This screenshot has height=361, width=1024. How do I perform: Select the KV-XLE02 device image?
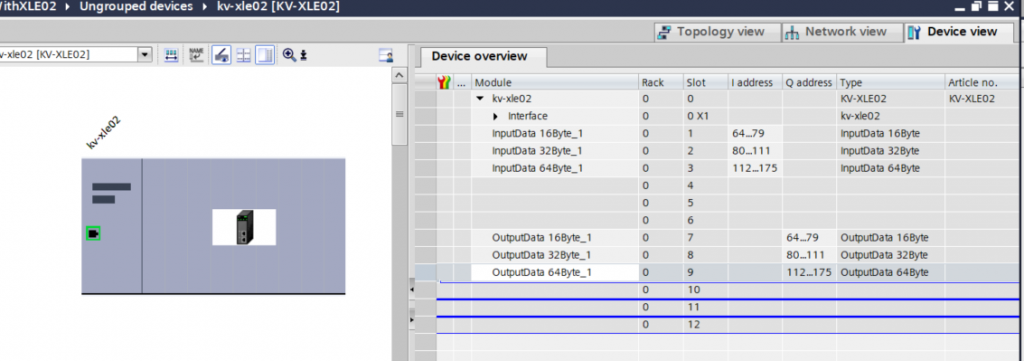244,227
